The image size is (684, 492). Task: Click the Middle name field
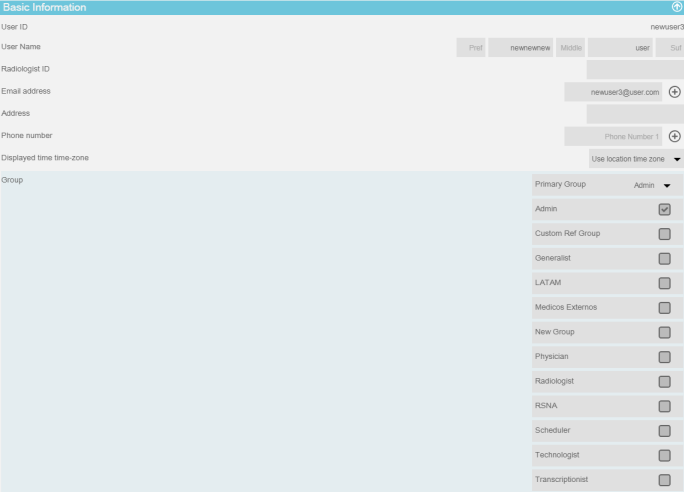pos(570,48)
